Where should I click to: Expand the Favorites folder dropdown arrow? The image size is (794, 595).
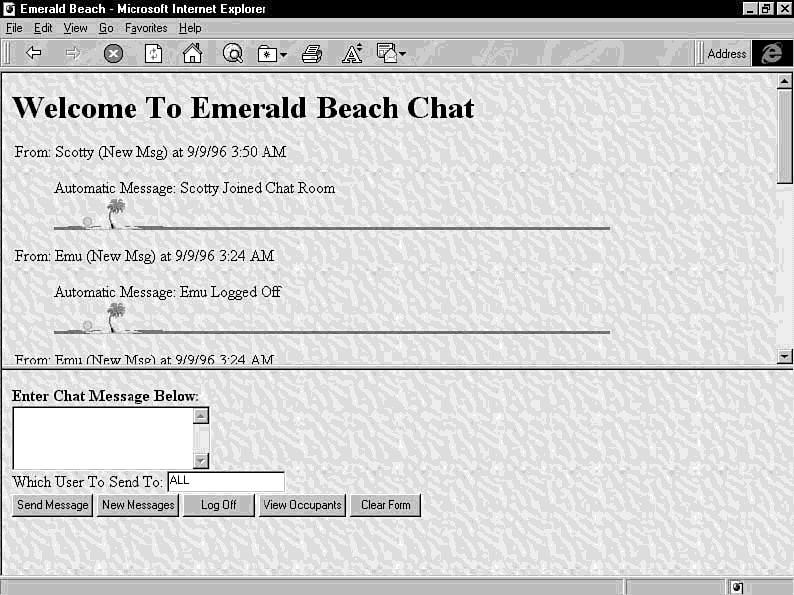pyautogui.click(x=284, y=55)
